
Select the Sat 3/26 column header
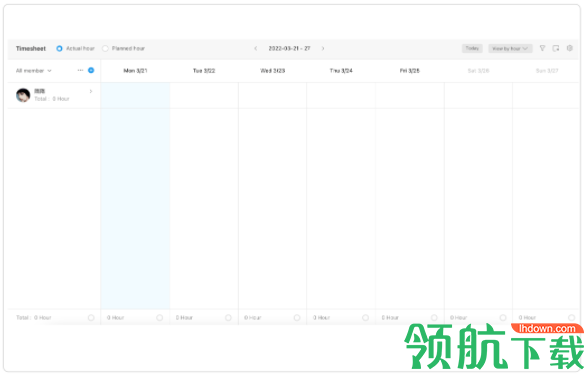(479, 71)
